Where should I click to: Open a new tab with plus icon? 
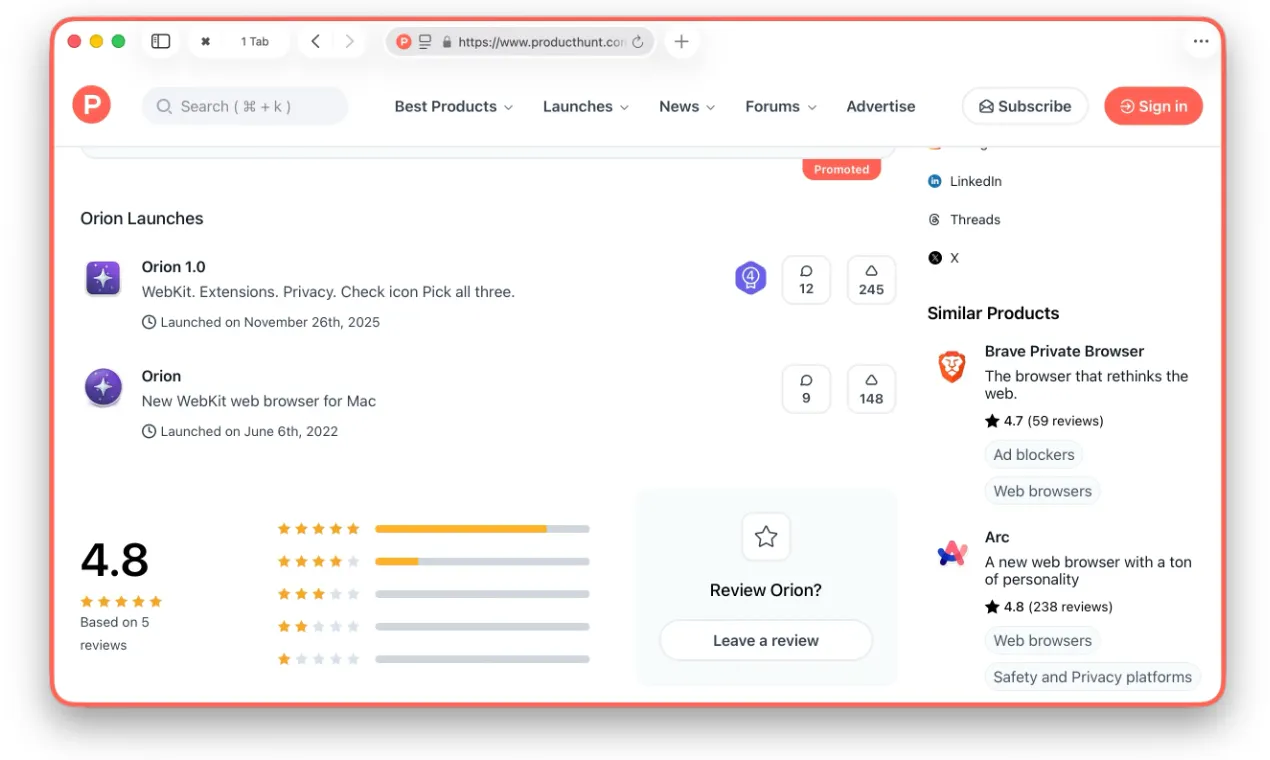tap(681, 41)
